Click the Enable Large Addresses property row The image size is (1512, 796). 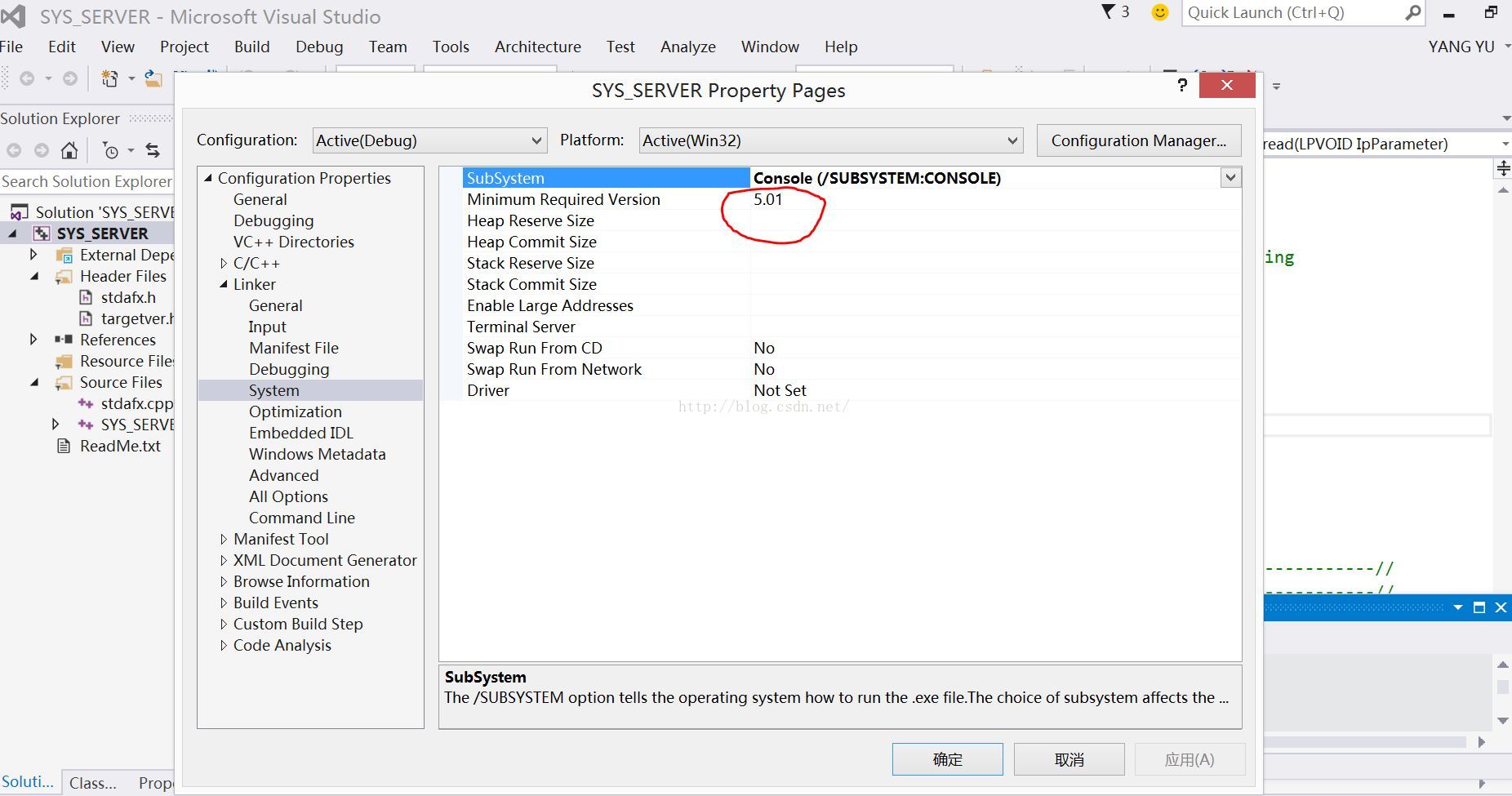(852, 305)
